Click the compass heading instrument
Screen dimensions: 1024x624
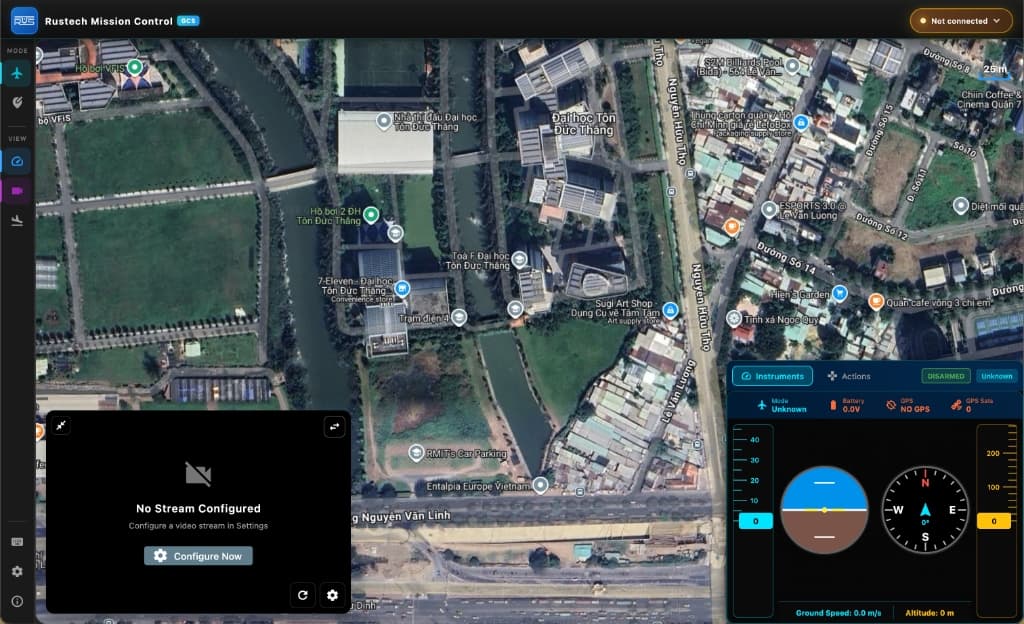925,509
